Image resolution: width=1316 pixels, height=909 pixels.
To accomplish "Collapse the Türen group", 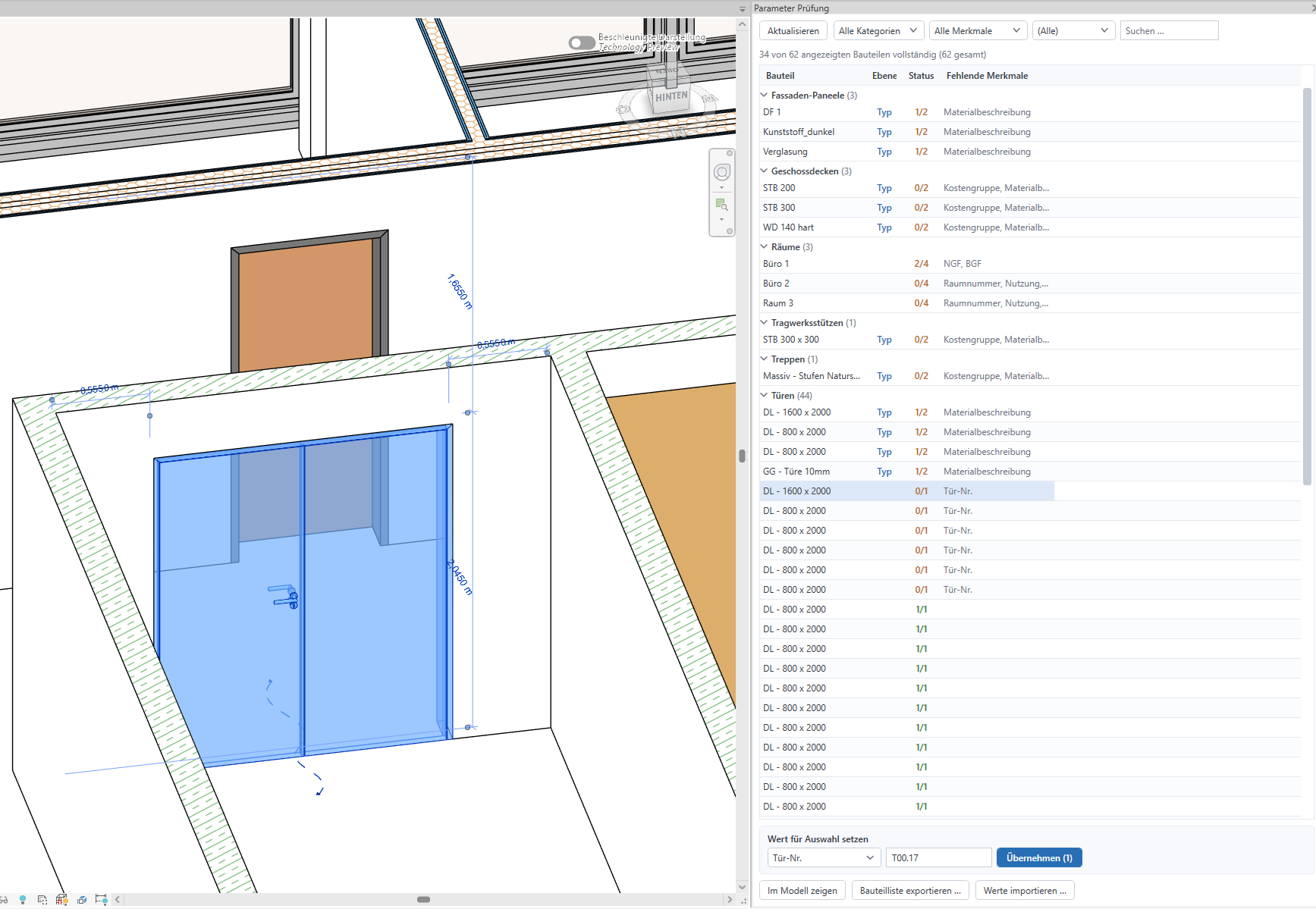I will tap(764, 396).
